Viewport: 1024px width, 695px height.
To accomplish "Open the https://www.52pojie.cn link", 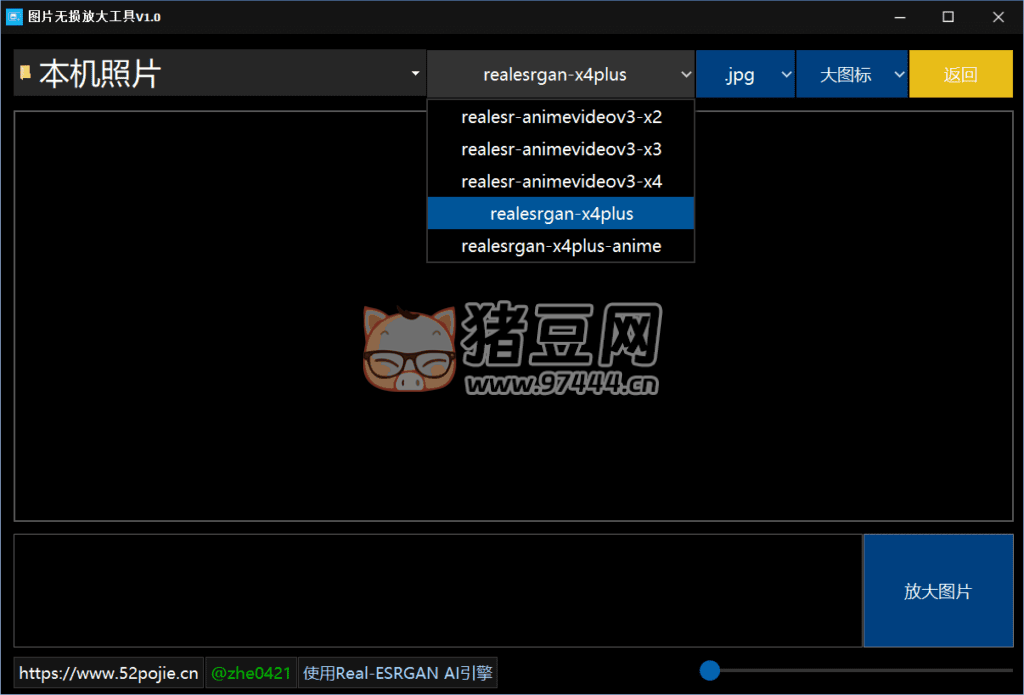I will point(108,673).
